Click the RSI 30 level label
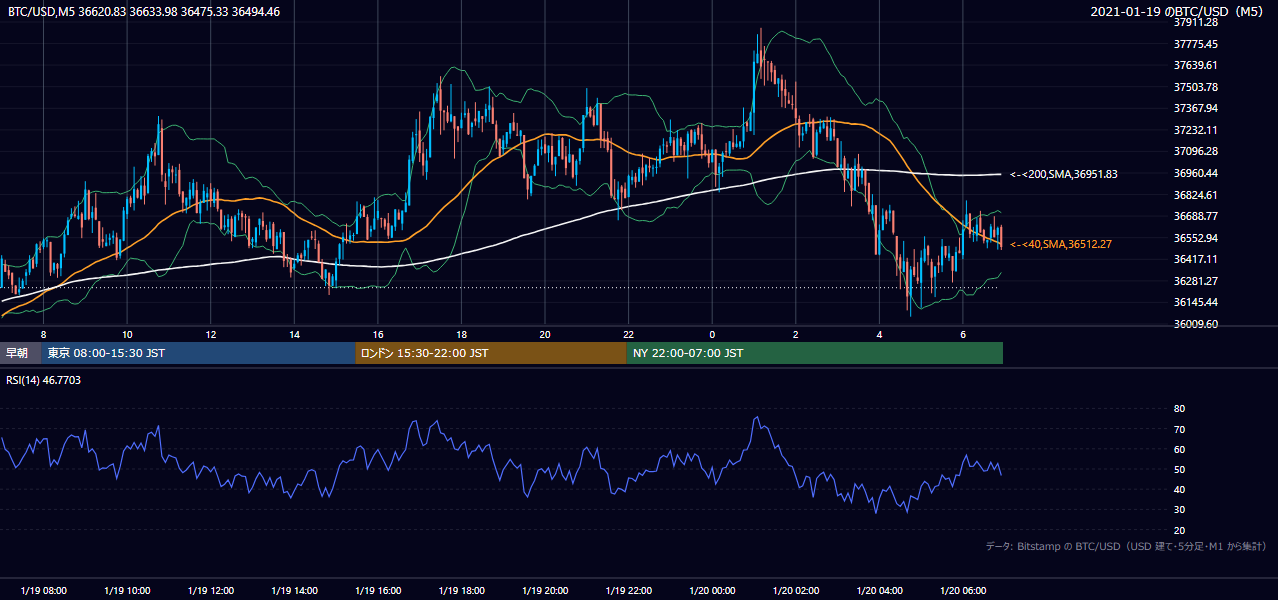This screenshot has width=1278, height=600. coord(1180,510)
